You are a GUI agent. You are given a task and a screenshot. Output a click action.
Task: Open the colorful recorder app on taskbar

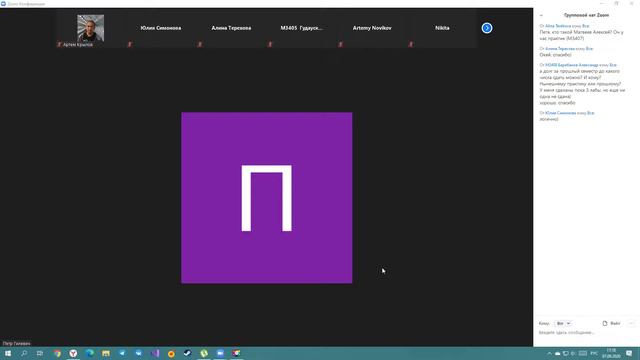click(236, 353)
